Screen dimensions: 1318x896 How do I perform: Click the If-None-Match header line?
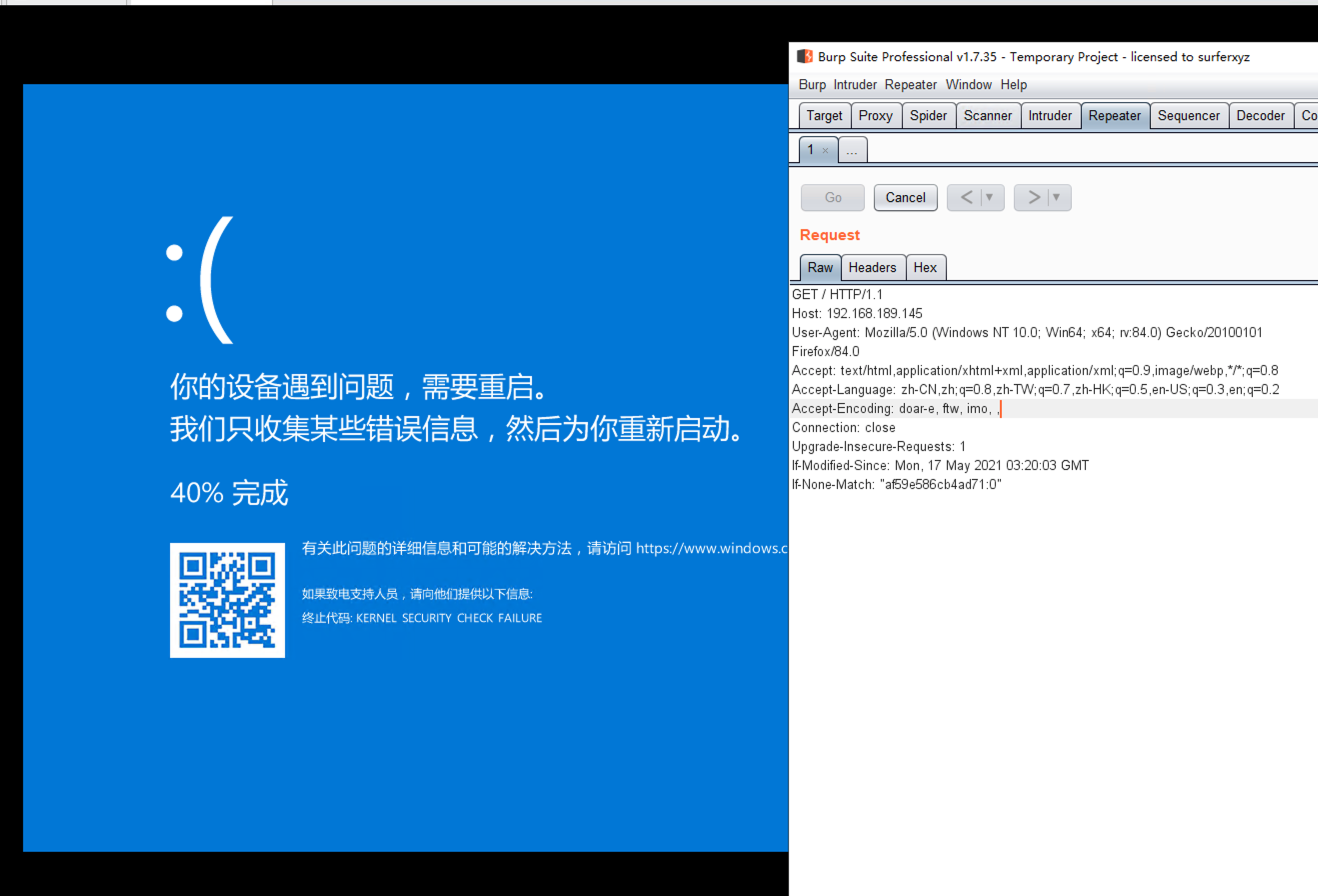897,485
